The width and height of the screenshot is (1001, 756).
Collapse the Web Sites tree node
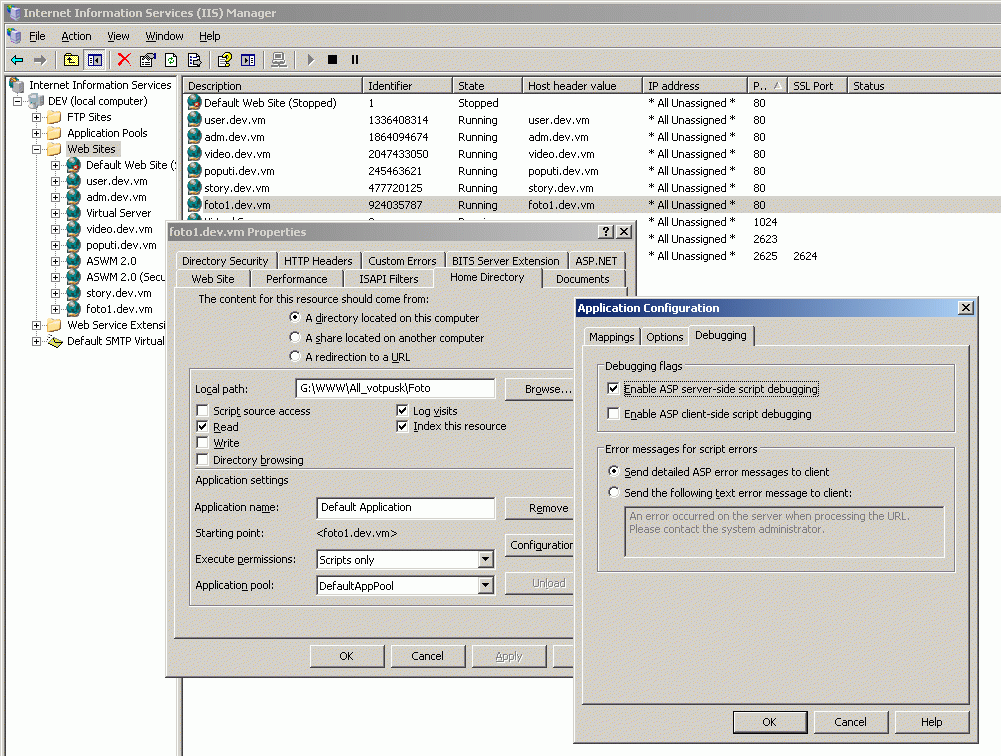(36, 149)
